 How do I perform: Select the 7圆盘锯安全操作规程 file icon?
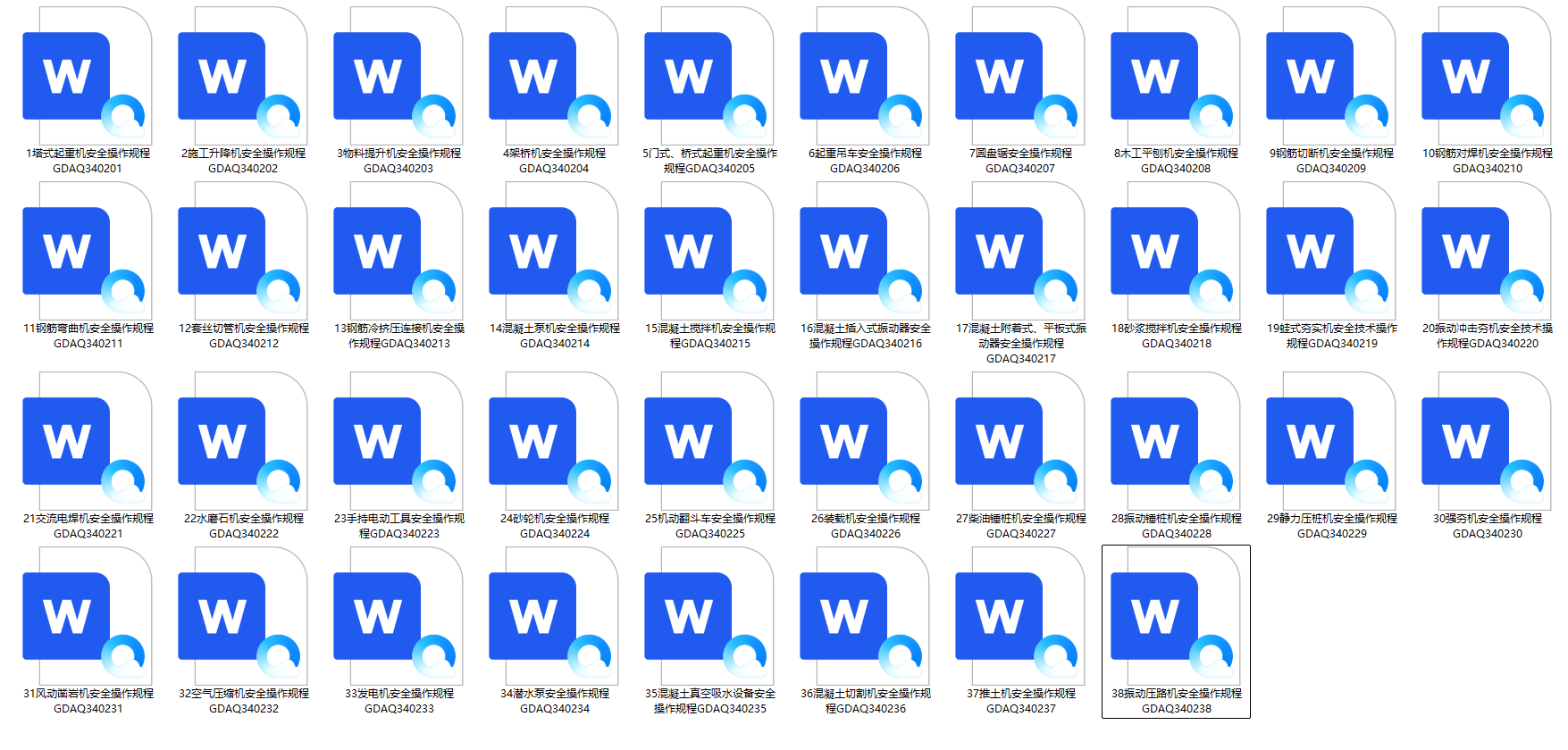tap(1020, 76)
